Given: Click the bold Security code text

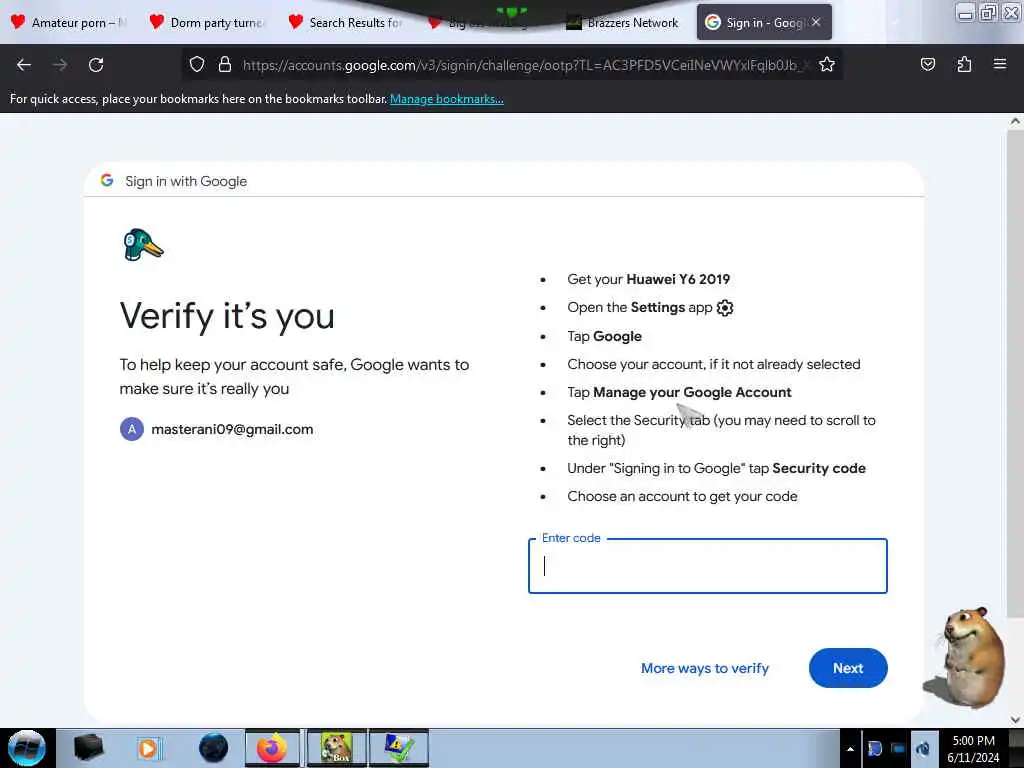Looking at the screenshot, I should click(x=818, y=468).
